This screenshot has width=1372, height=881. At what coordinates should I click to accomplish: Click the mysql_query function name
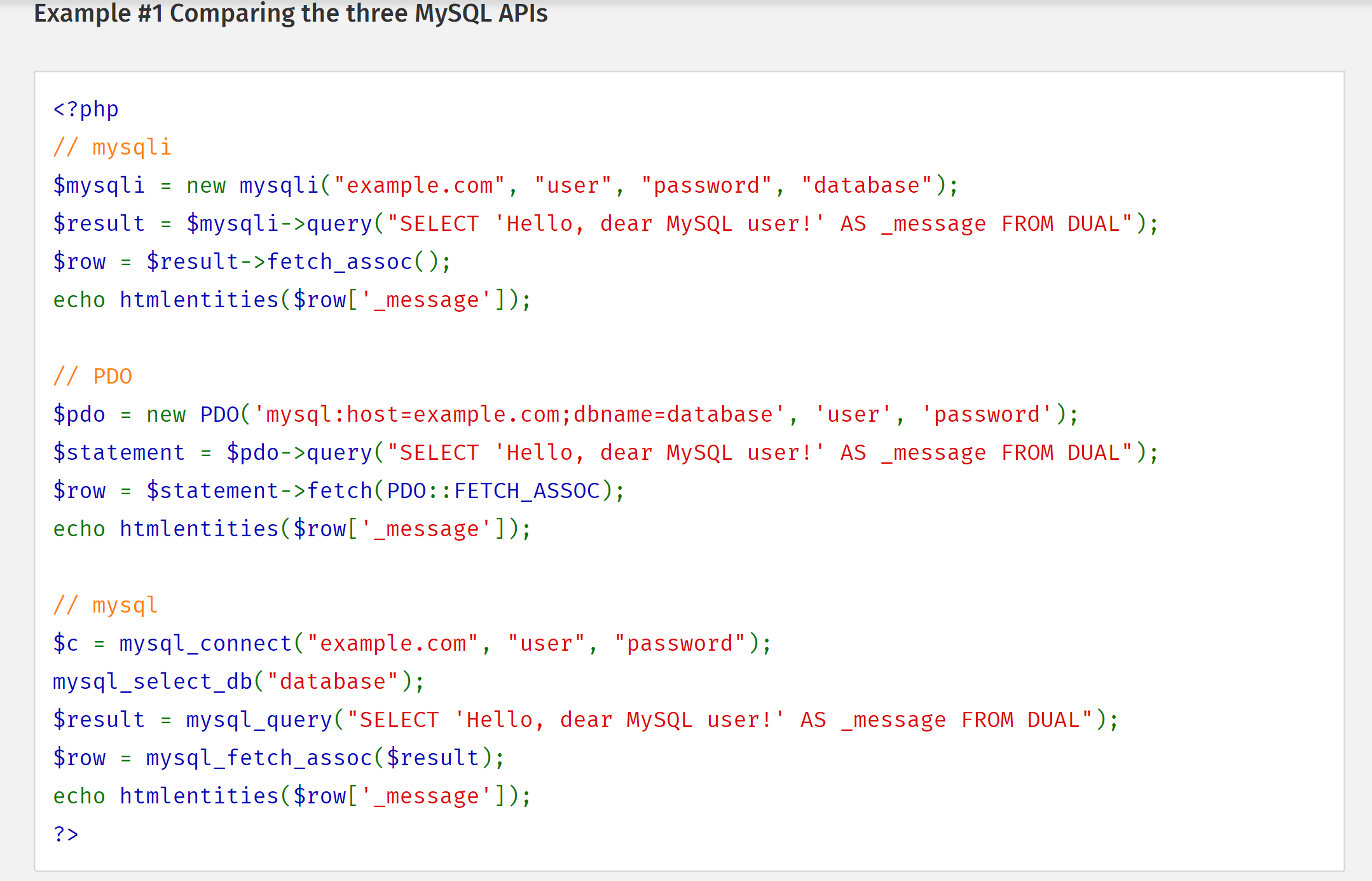pyautogui.click(x=259, y=720)
